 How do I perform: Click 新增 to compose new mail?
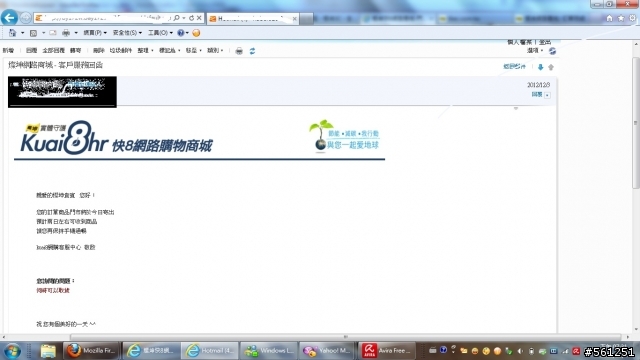pos(8,50)
